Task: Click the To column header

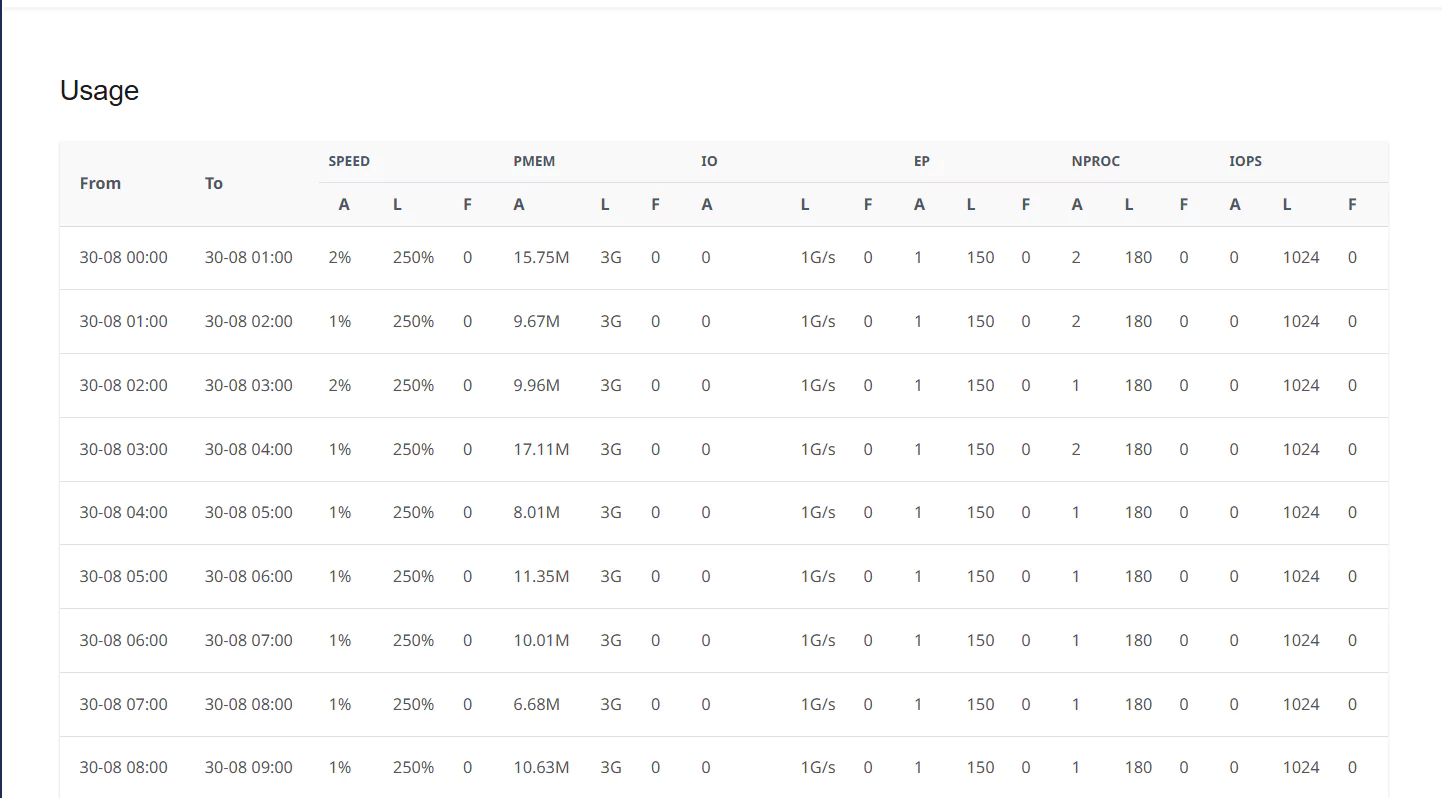Action: [x=214, y=183]
